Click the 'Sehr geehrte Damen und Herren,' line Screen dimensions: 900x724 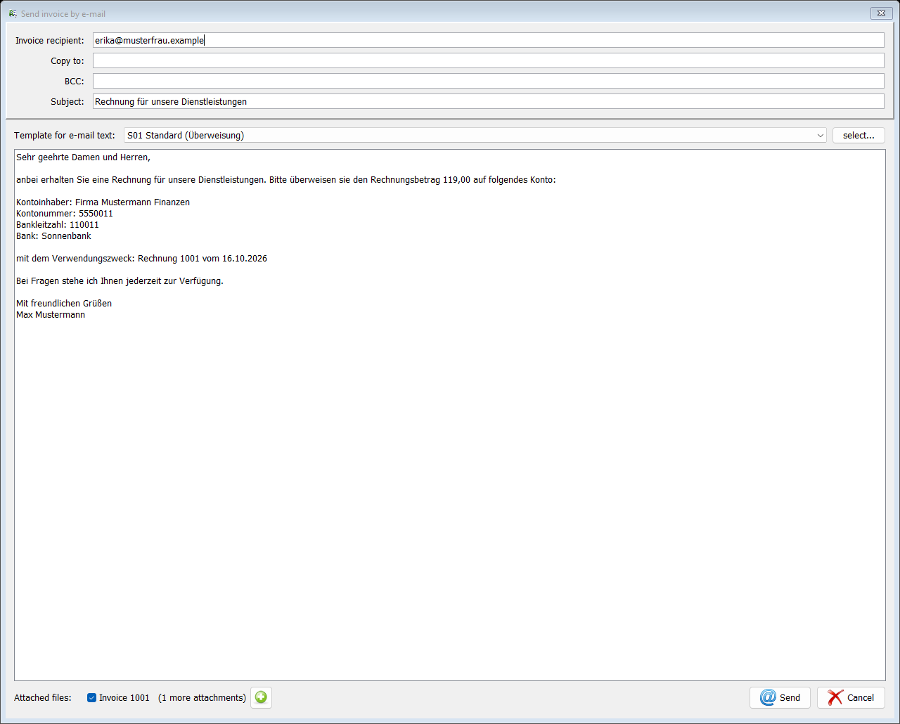83,157
